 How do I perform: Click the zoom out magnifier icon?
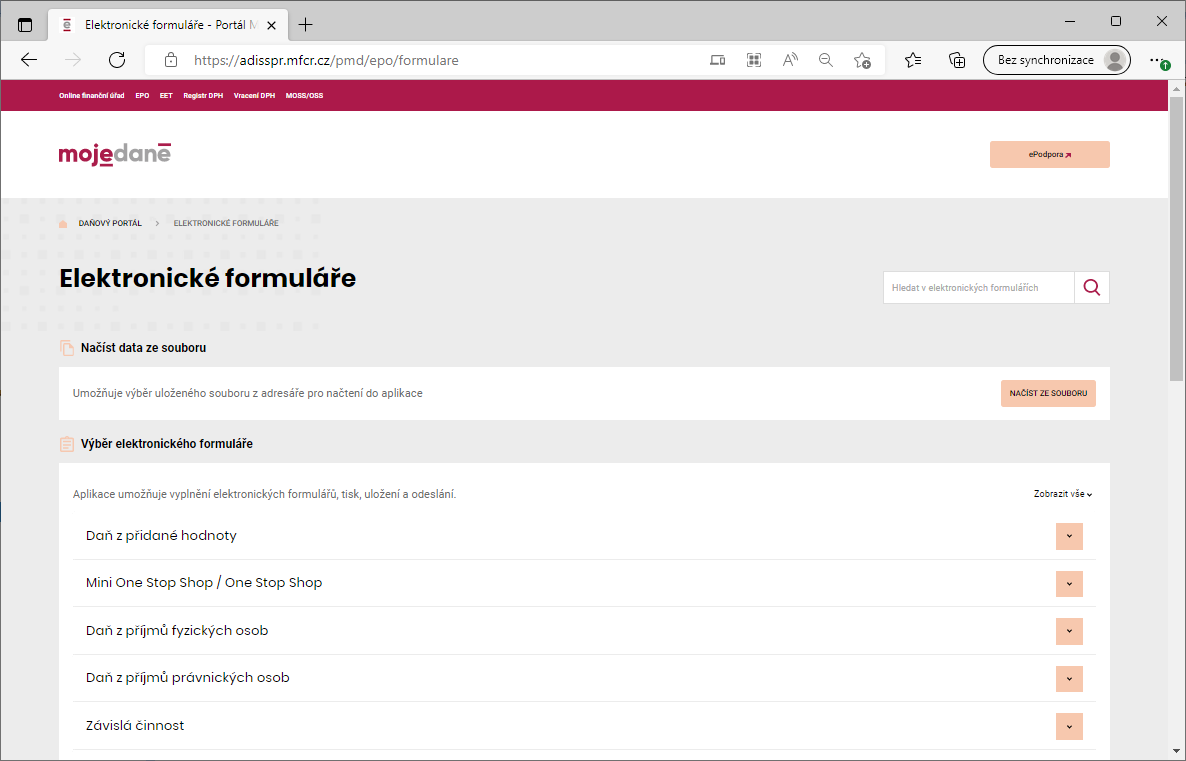(826, 60)
